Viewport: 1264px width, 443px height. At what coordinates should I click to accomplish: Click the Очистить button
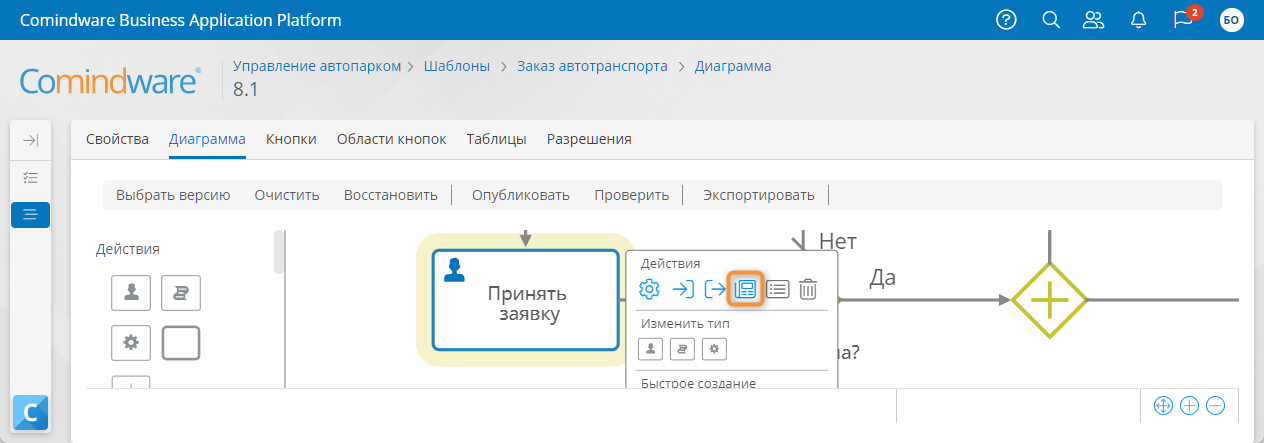287,195
